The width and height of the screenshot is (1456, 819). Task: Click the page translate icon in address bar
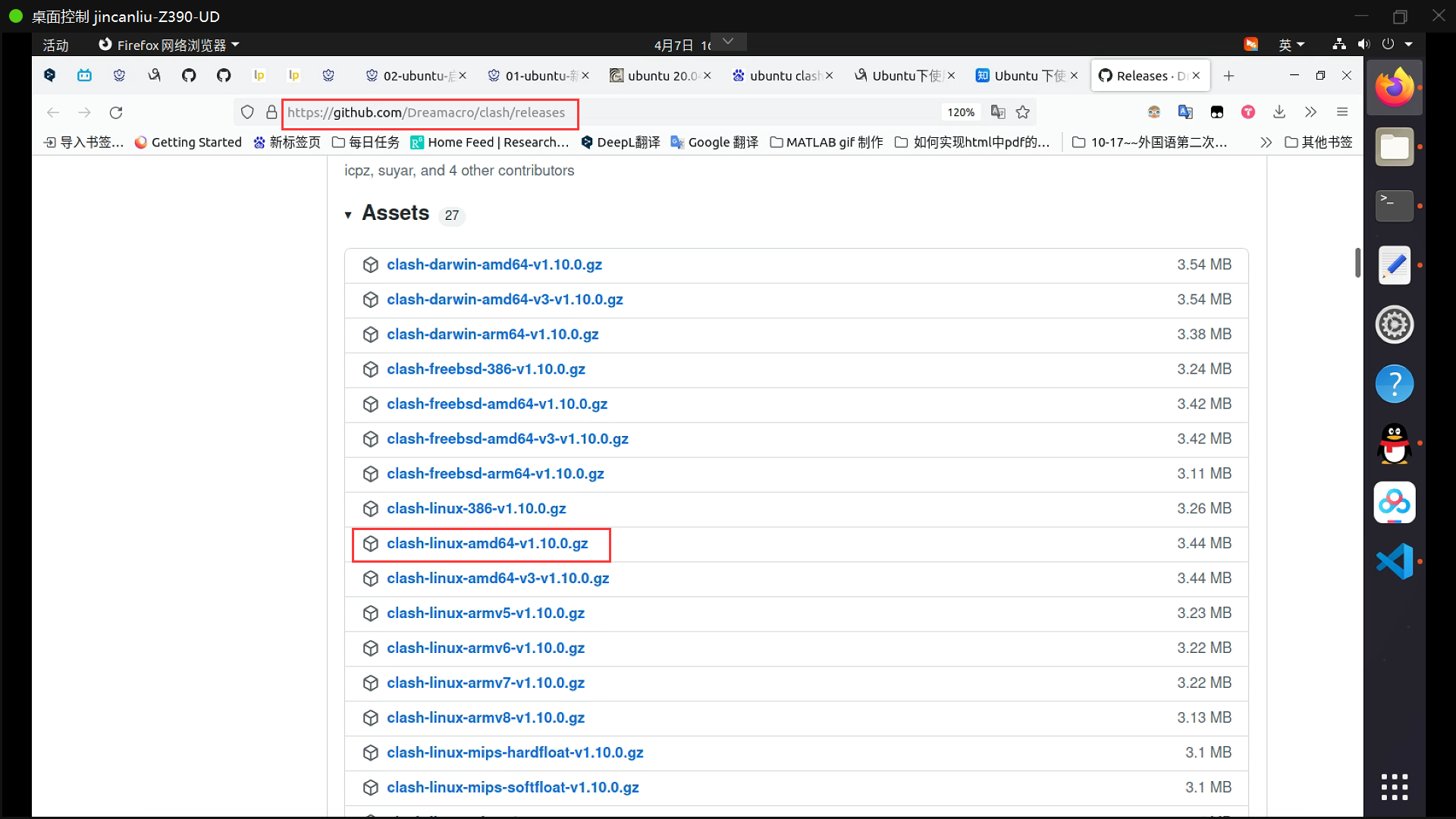[998, 112]
